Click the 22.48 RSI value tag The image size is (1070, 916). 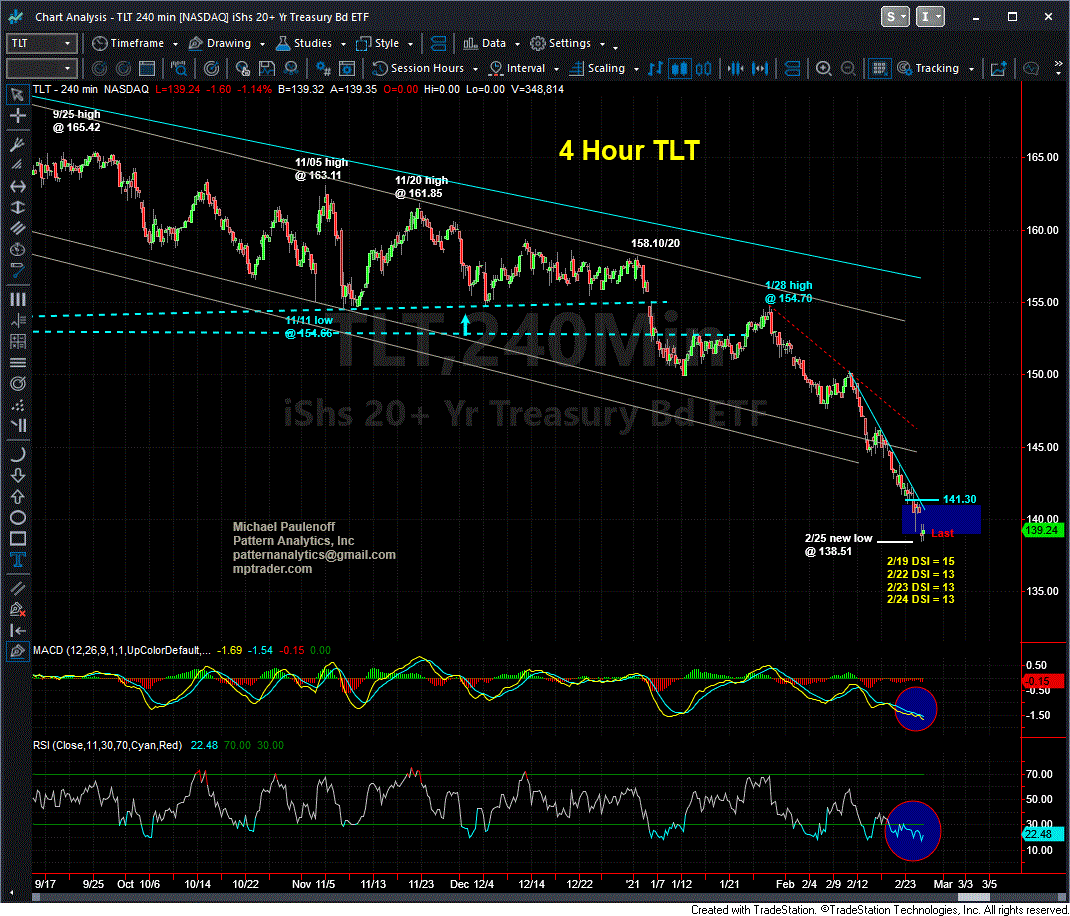pyautogui.click(x=1041, y=833)
